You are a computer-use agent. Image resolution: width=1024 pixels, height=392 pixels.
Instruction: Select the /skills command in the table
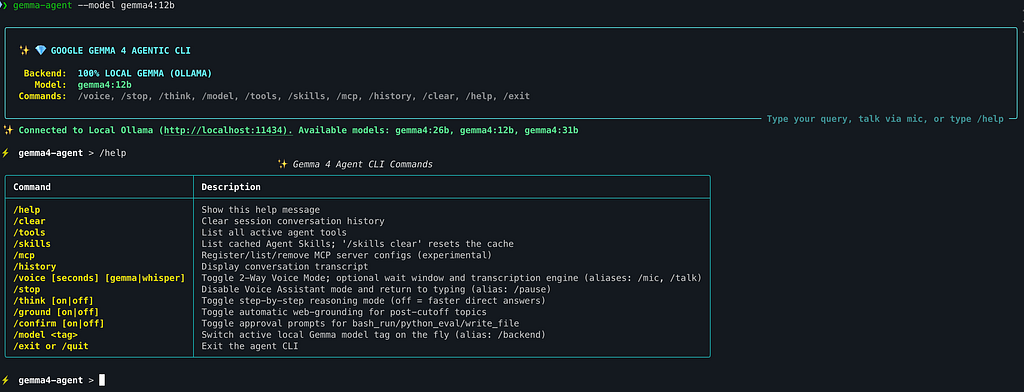[32, 244]
